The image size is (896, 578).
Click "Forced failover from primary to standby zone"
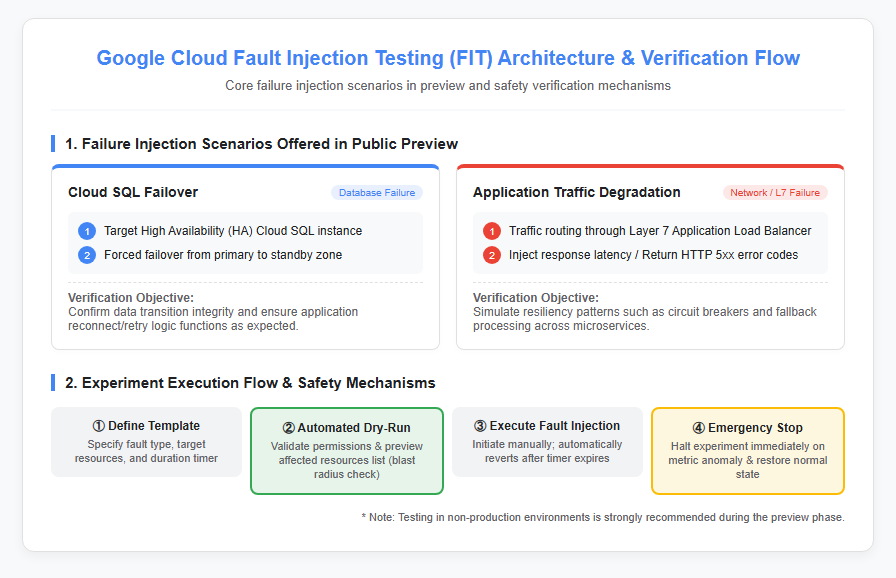click(x=223, y=255)
